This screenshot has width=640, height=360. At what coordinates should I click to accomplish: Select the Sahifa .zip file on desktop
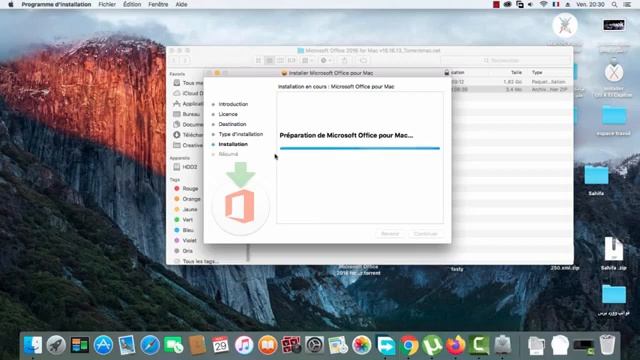point(613,253)
